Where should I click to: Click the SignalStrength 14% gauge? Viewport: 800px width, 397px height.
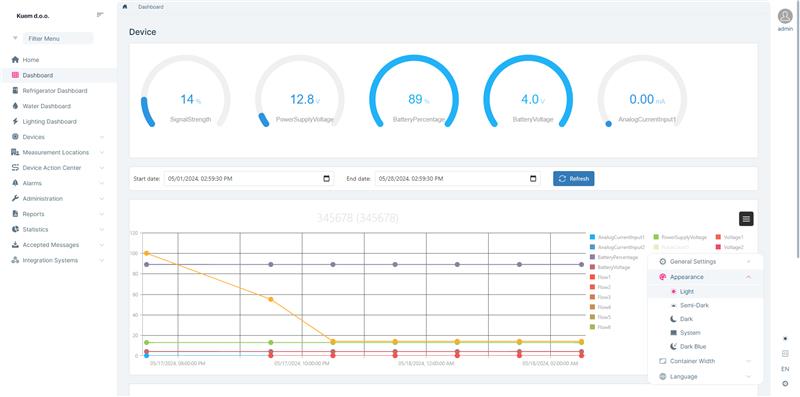click(186, 92)
